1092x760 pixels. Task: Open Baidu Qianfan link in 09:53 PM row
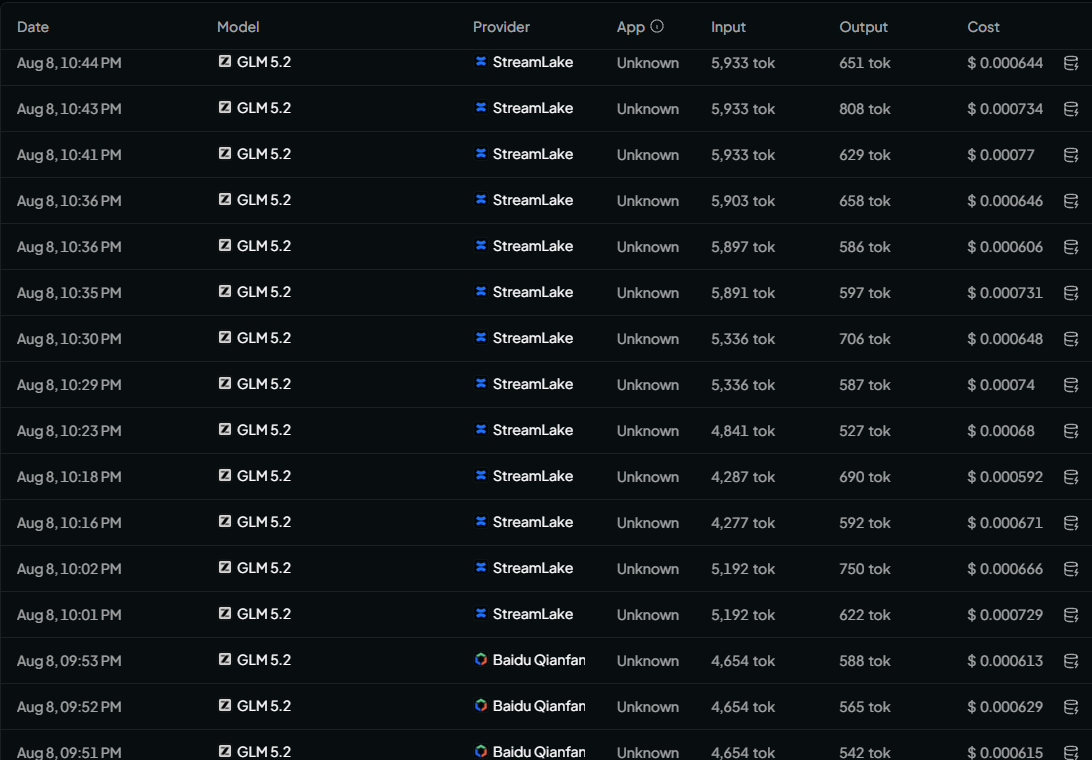coord(538,660)
